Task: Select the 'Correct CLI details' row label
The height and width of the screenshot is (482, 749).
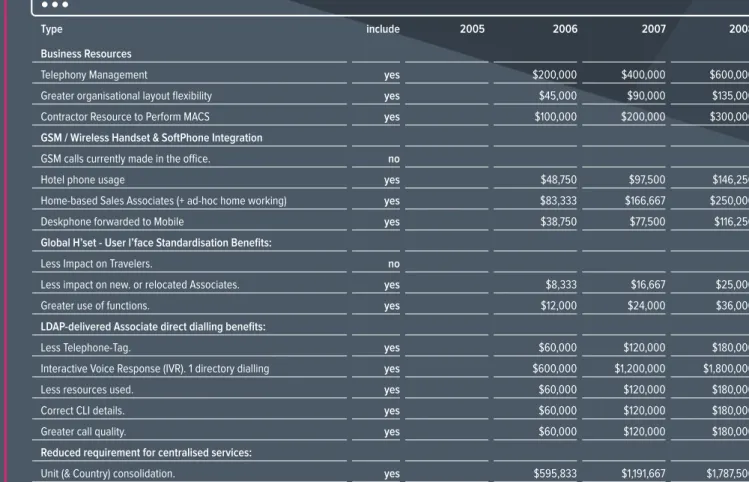Action: [x=83, y=411]
